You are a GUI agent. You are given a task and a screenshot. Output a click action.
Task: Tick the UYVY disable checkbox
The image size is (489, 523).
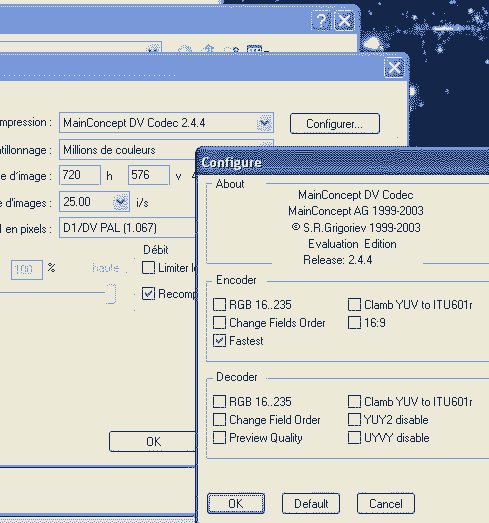pos(354,438)
